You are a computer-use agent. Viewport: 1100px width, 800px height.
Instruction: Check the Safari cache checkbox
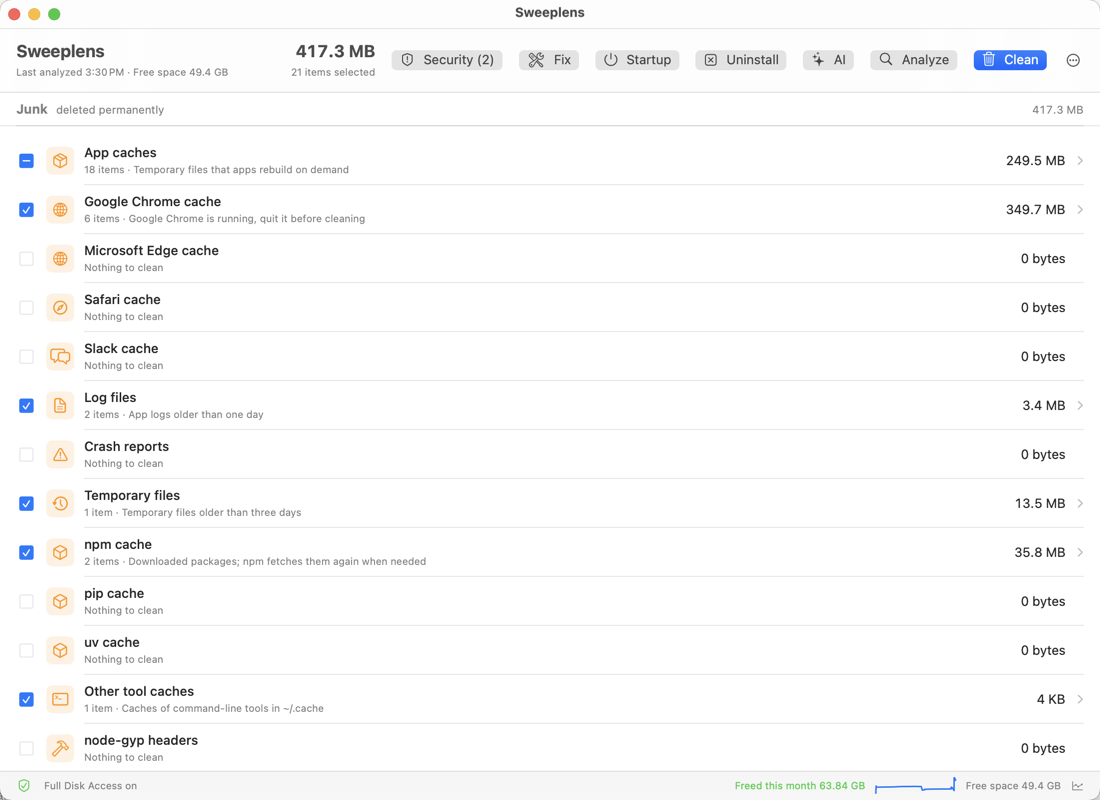tap(26, 307)
